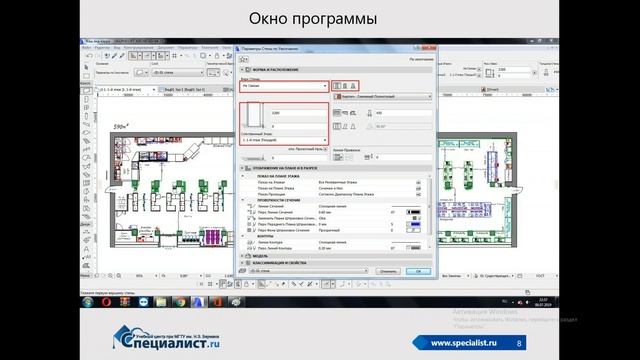Select the Показ на Этажах row
640x360 pixels.
coord(333,182)
